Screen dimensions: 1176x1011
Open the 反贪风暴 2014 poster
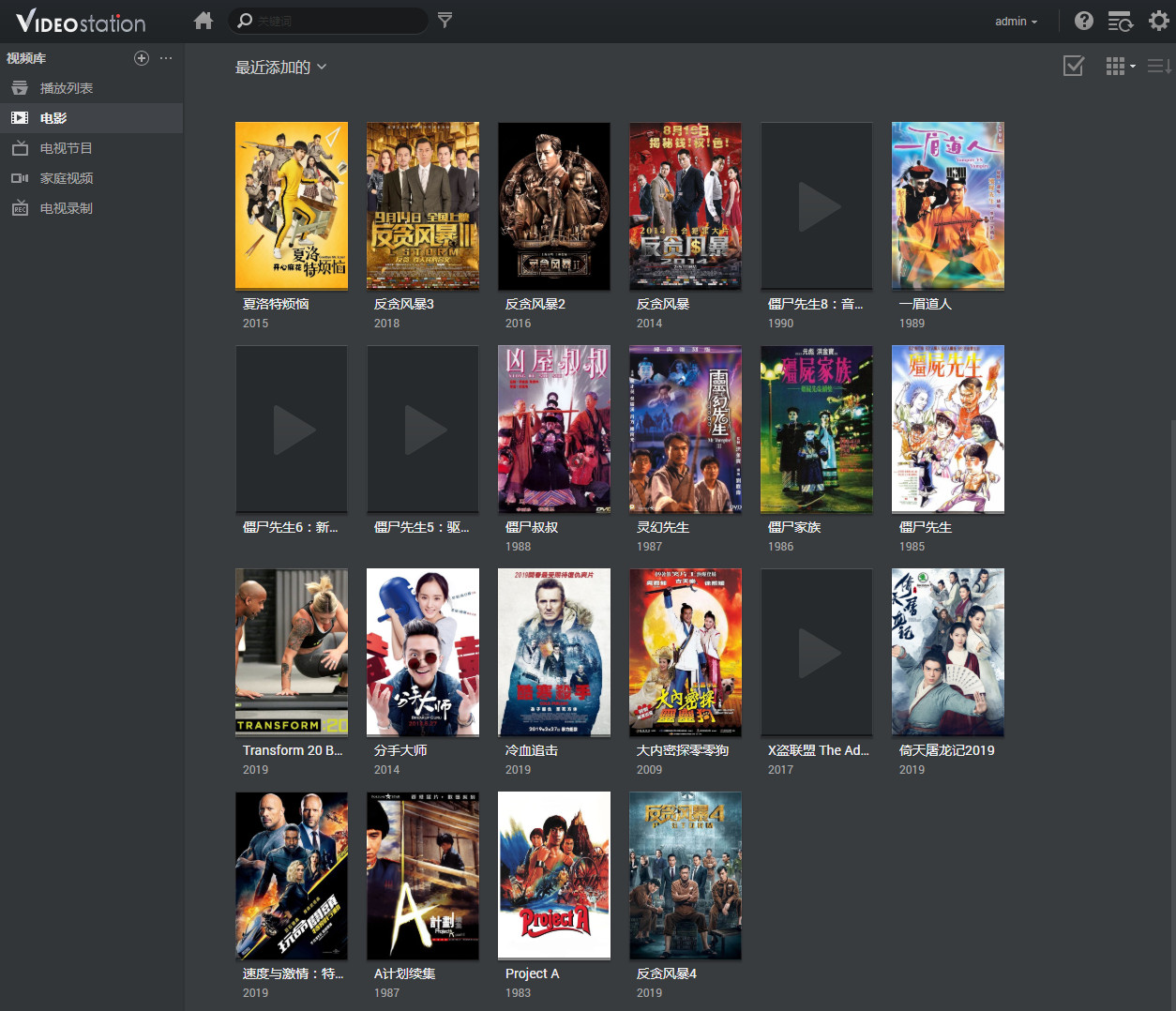tap(686, 205)
